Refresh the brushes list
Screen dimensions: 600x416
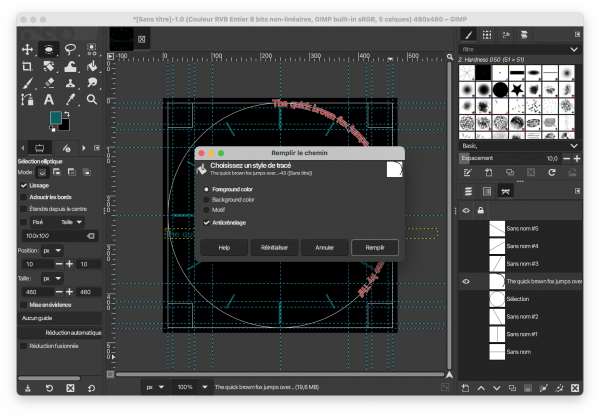(x=551, y=173)
